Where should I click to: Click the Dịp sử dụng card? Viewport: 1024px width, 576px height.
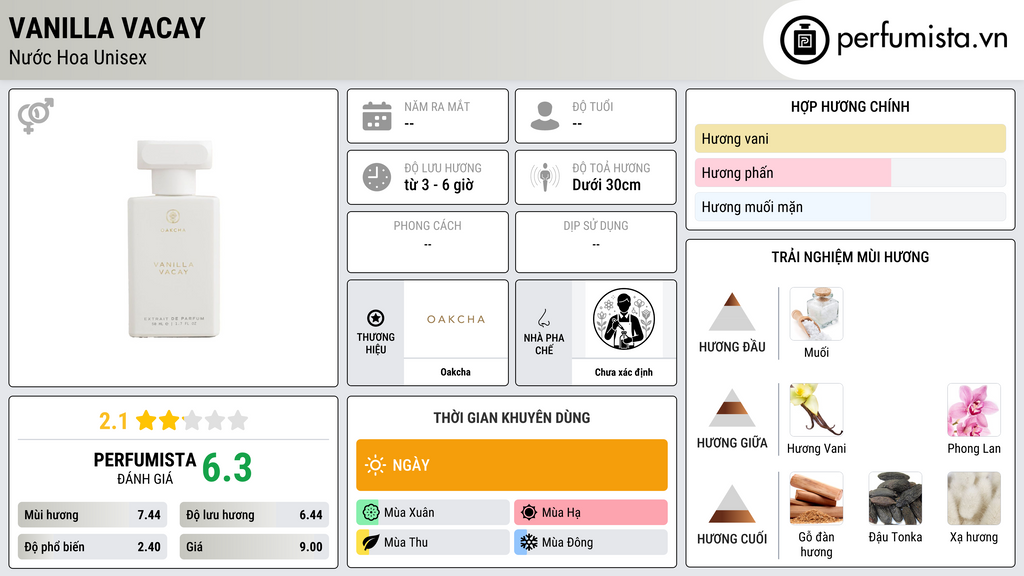(x=596, y=242)
